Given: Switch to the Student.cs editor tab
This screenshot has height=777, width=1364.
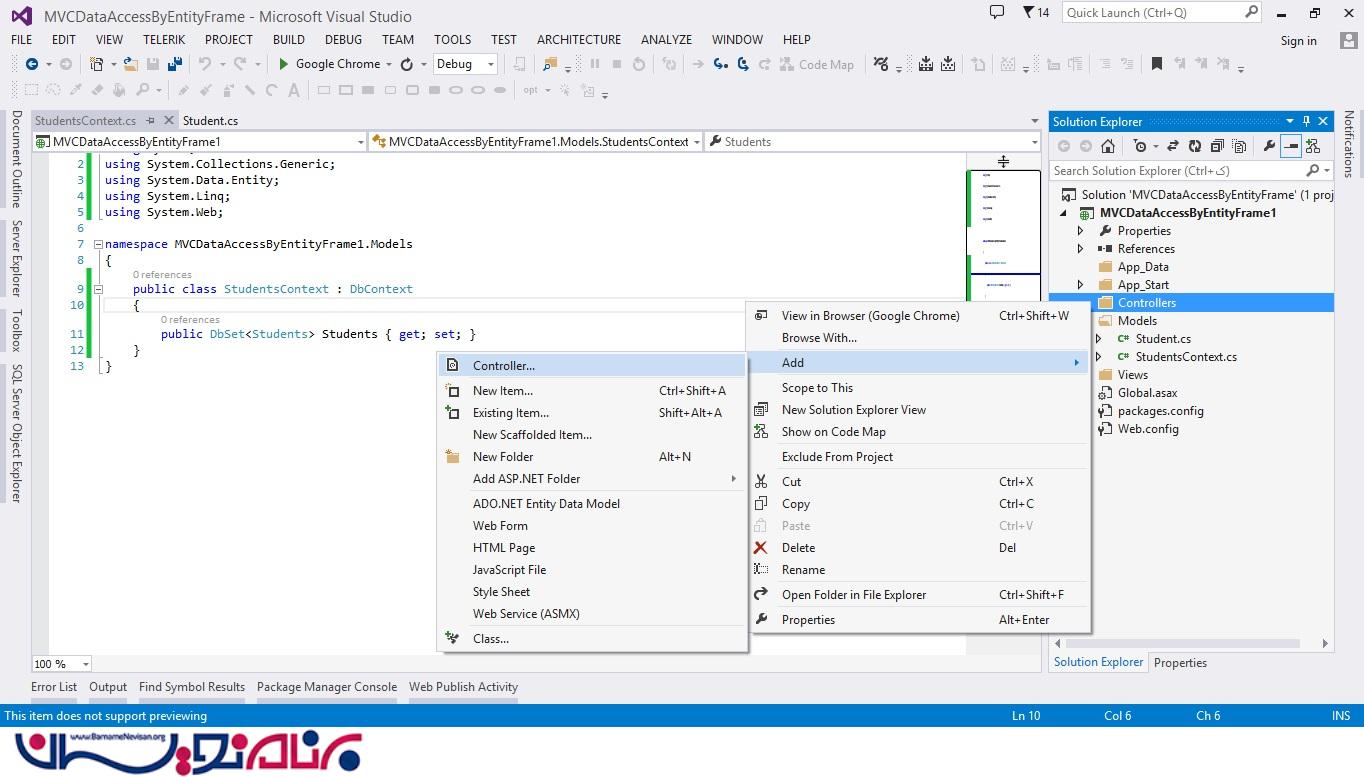Looking at the screenshot, I should click(210, 121).
